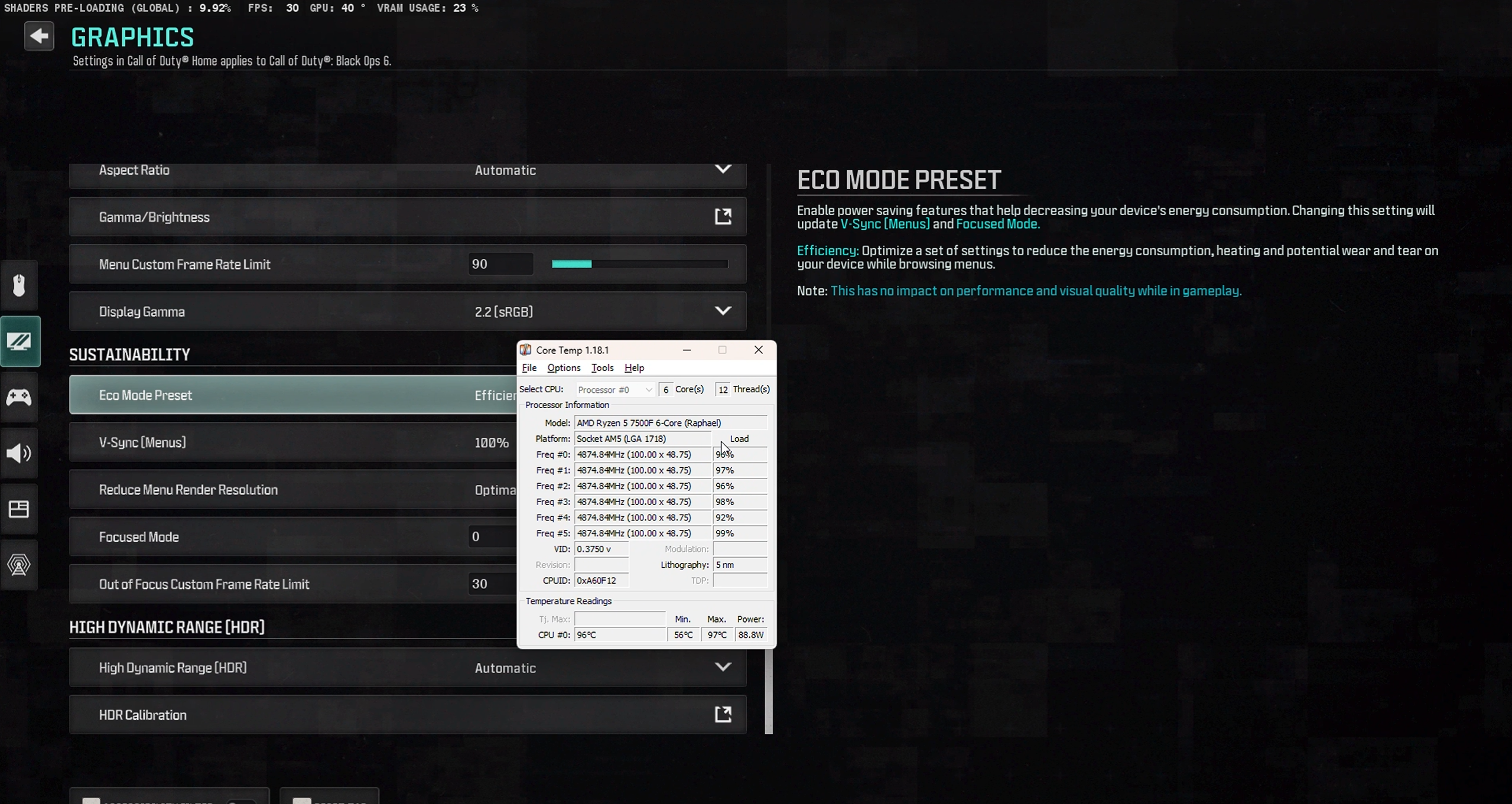Select the HDR Calibration setting row
Screen dimensions: 1512x804
point(408,715)
